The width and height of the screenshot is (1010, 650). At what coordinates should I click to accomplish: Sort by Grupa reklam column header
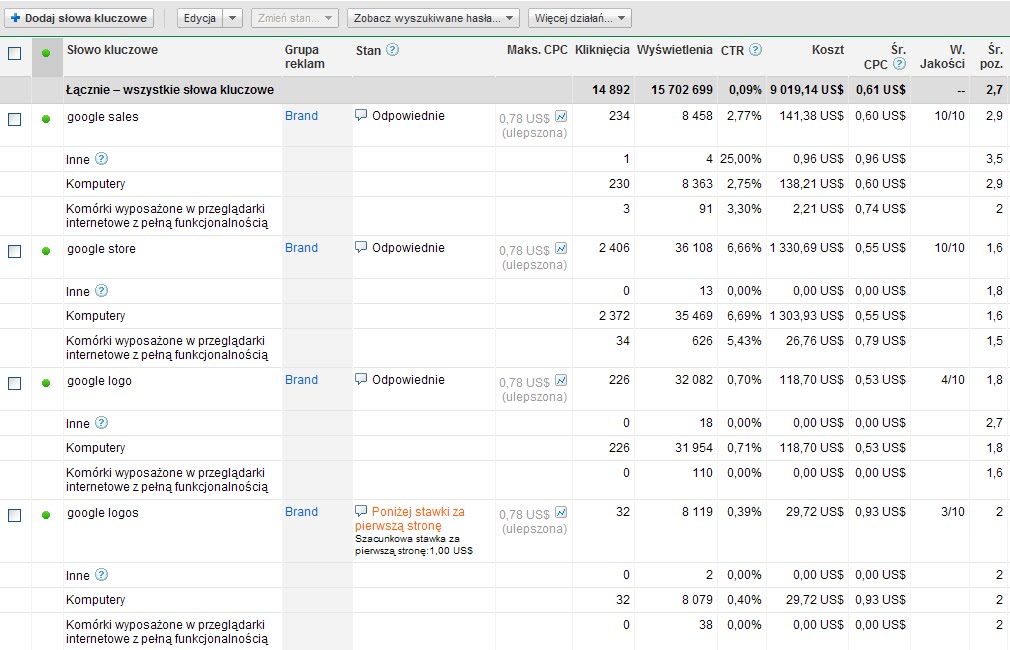(305, 57)
